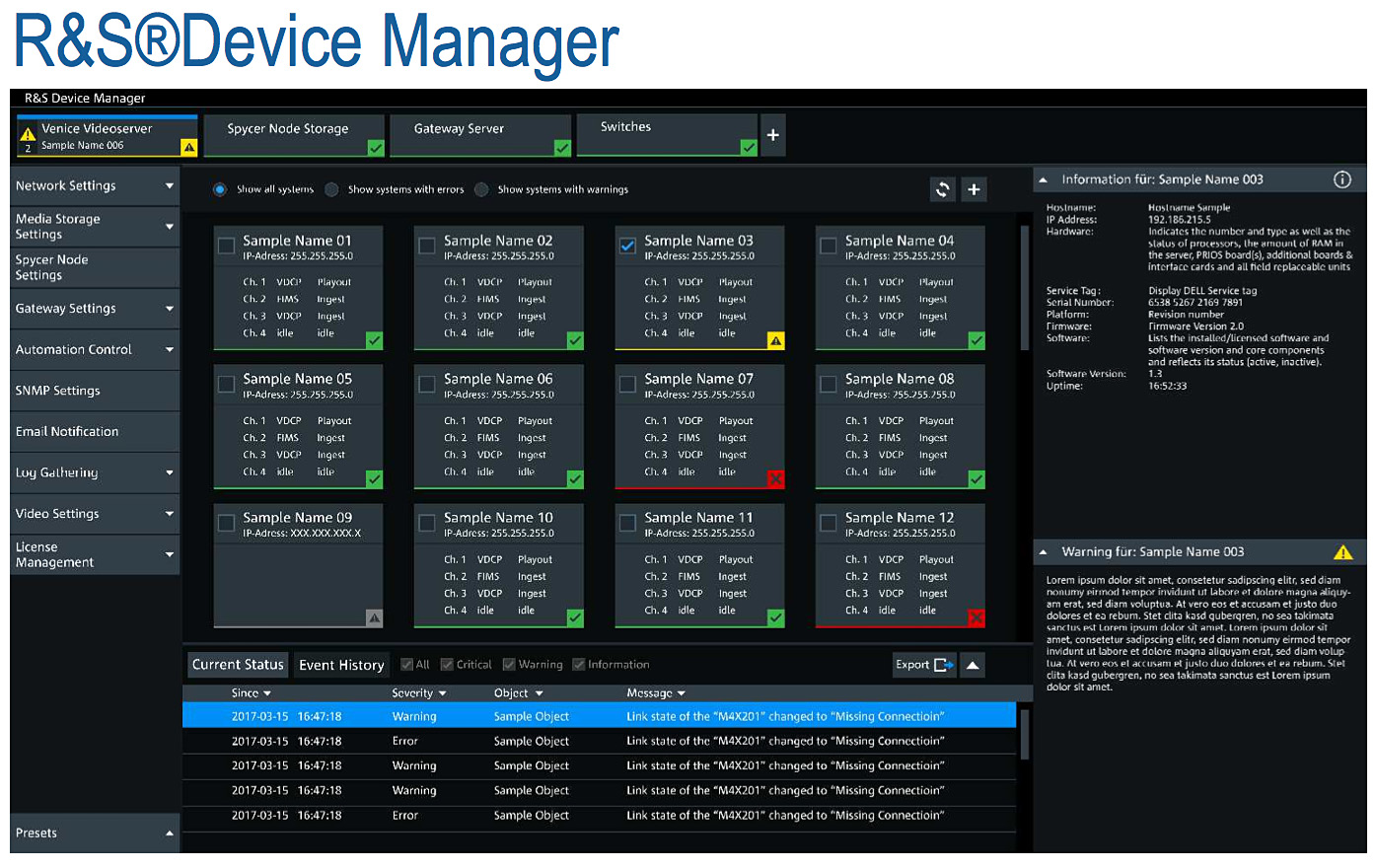Open Email Notification settings
Viewport: 1376px width, 868px height.
95,432
